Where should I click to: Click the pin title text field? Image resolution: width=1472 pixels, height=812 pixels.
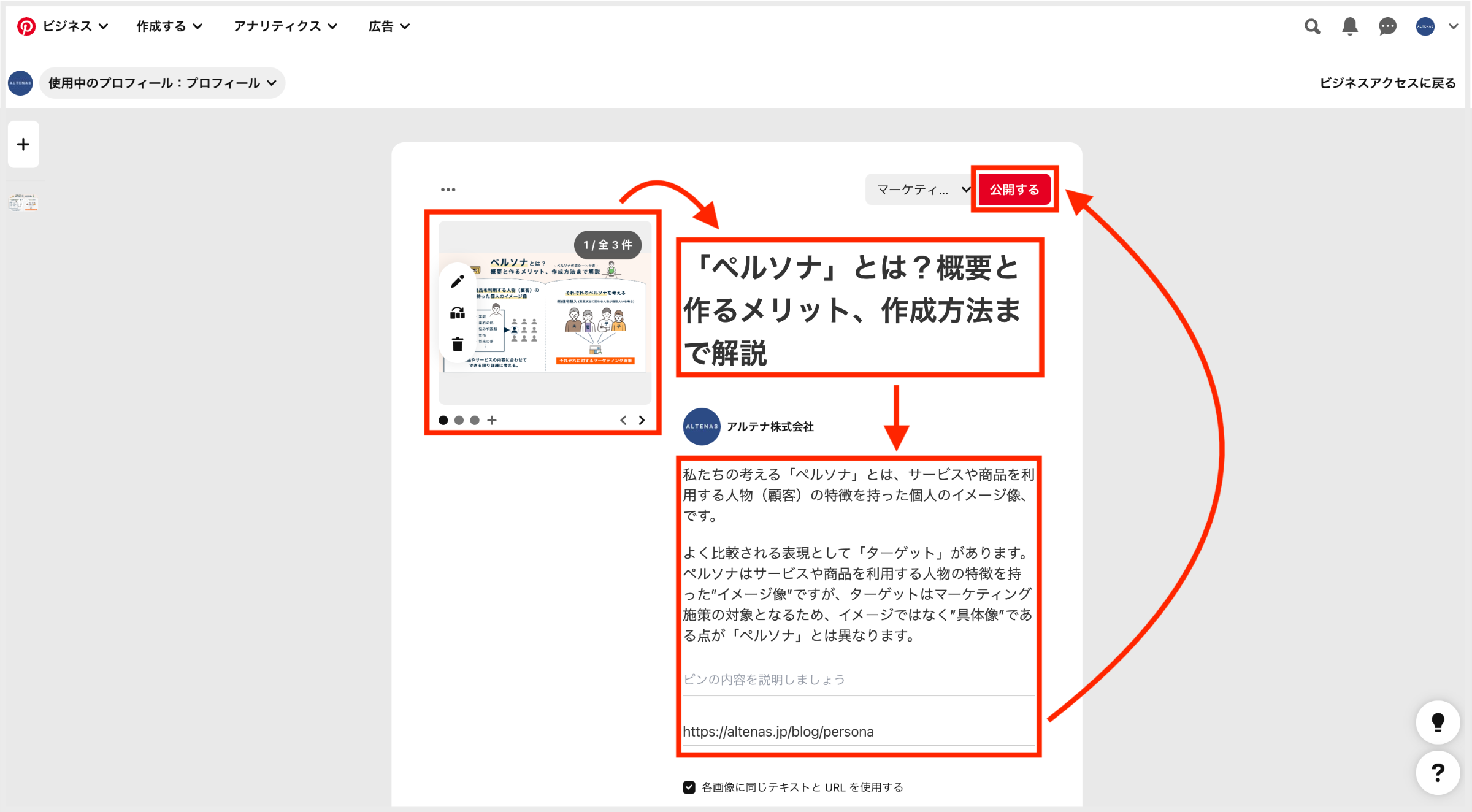pos(859,310)
